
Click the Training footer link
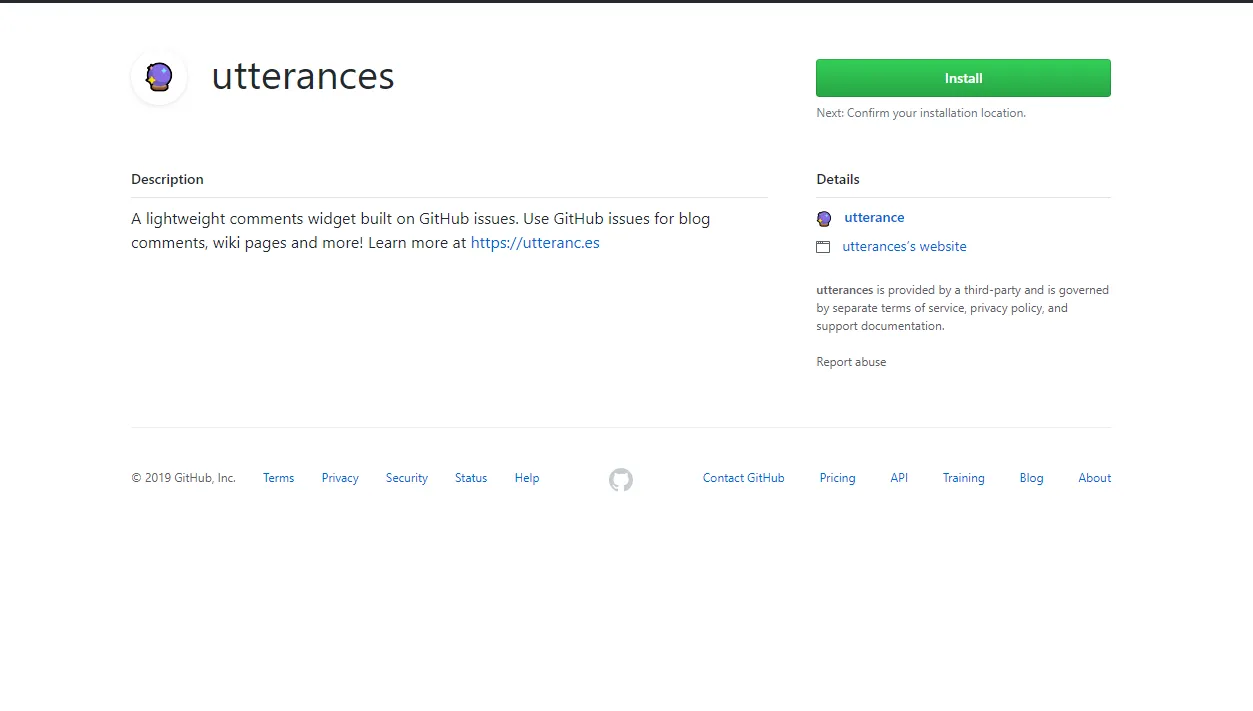(x=963, y=477)
